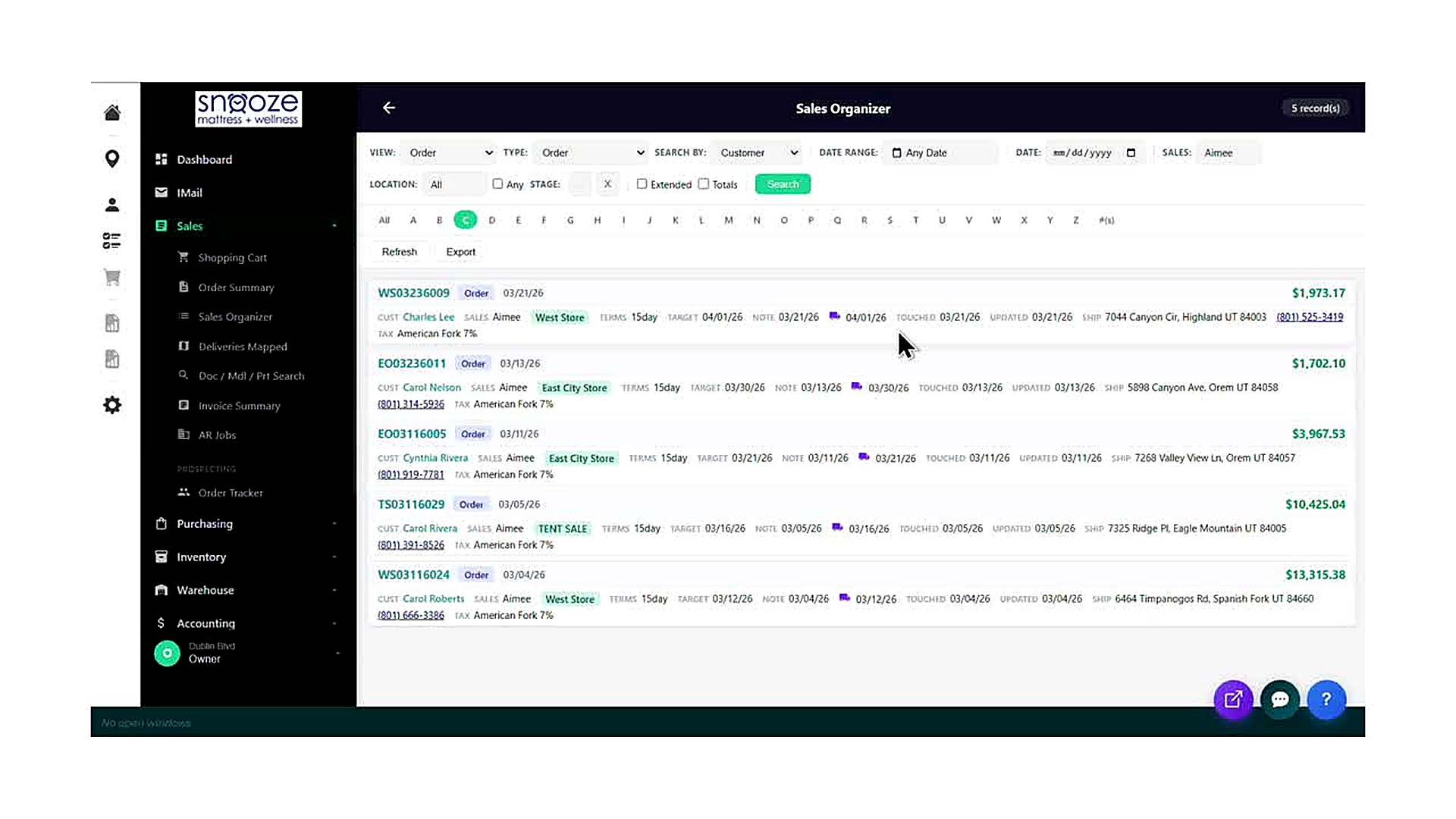This screenshot has width=1456, height=819.
Task: Expand the Accounting menu section
Action: click(334, 623)
